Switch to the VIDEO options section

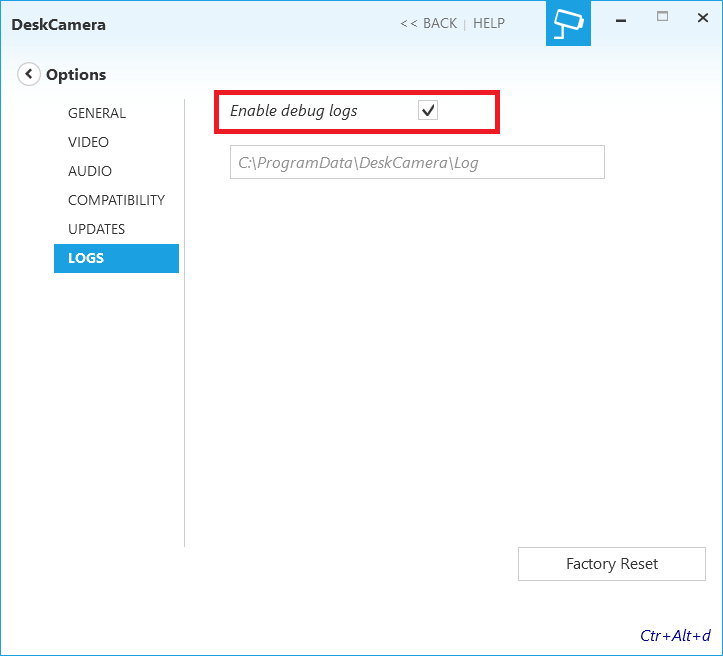[89, 142]
